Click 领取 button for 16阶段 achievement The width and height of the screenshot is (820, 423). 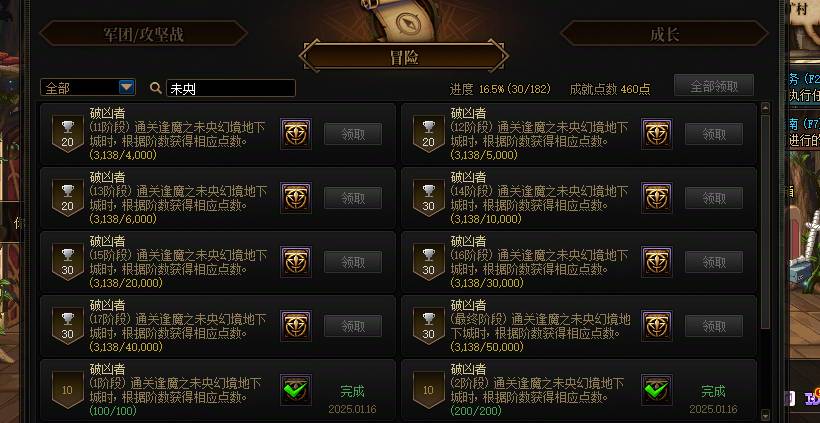(x=714, y=262)
